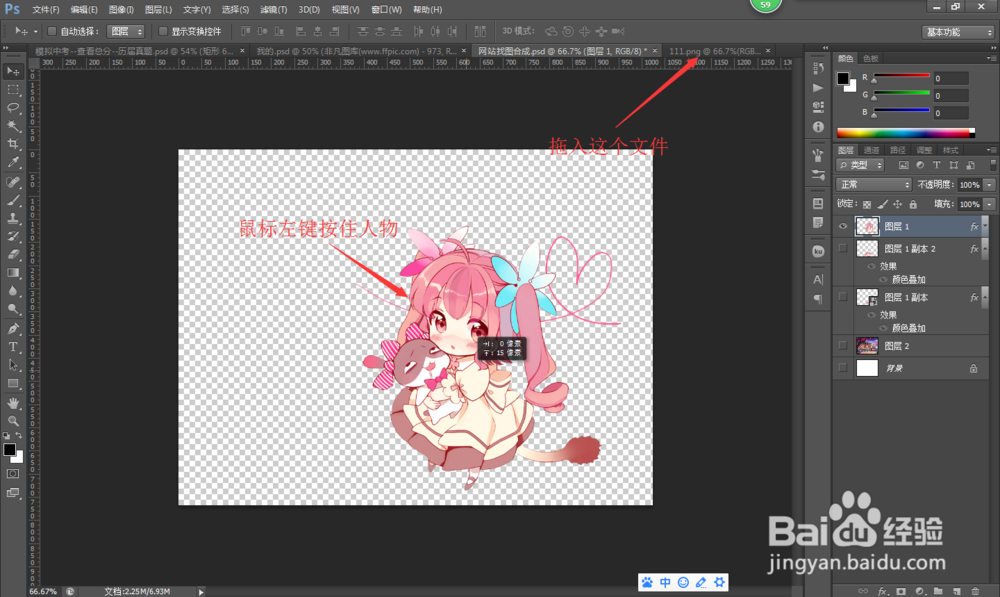Select the Brush tool
This screenshot has width=1000, height=597.
pos(13,200)
